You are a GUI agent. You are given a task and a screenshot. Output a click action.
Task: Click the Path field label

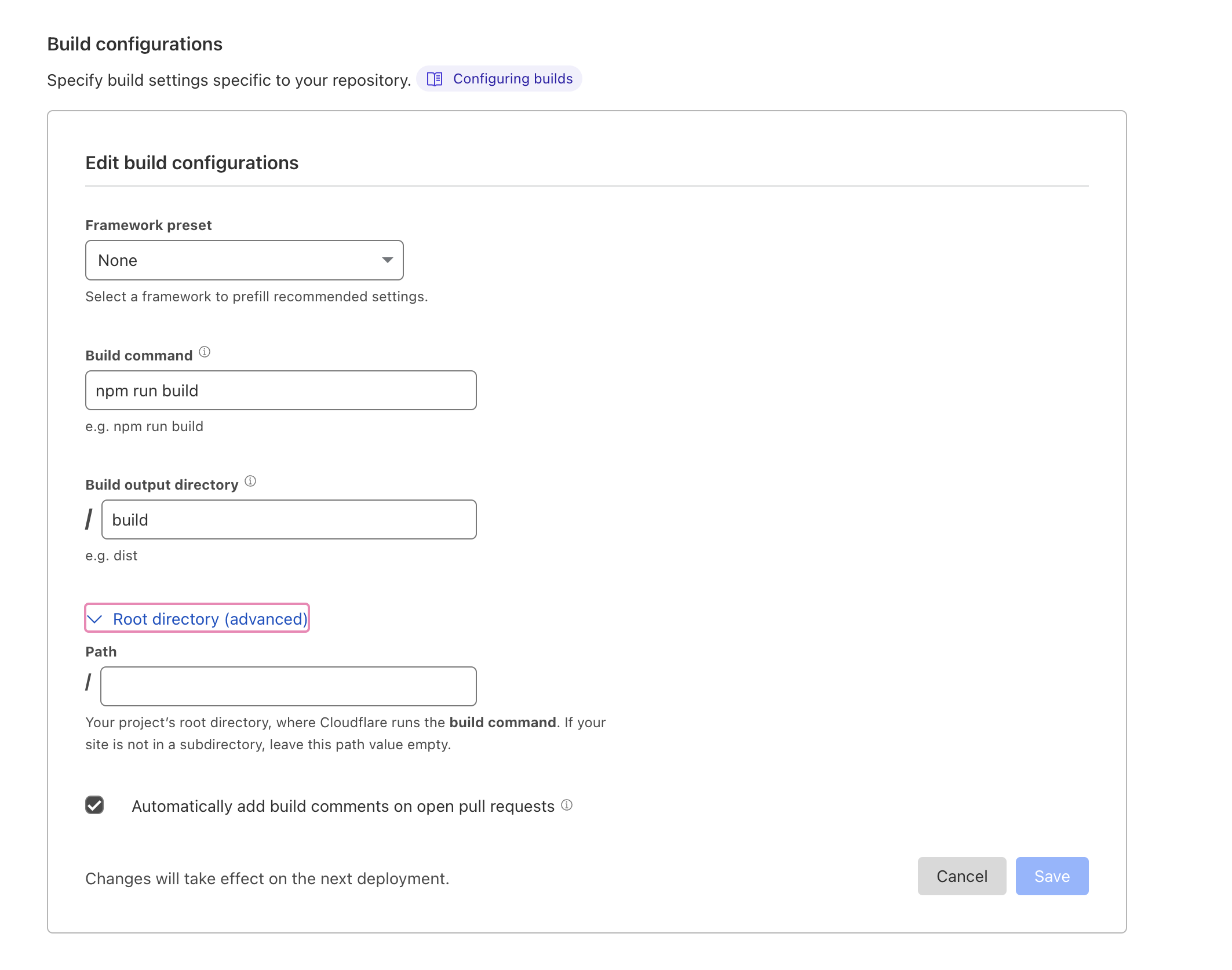(x=101, y=652)
